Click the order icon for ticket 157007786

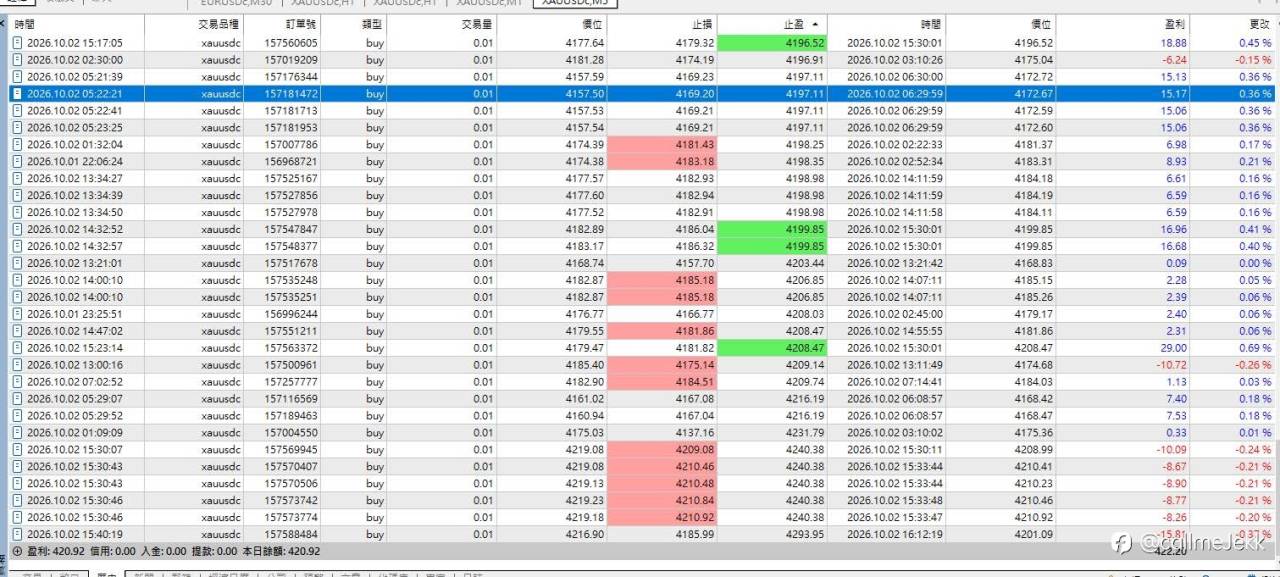[18, 145]
